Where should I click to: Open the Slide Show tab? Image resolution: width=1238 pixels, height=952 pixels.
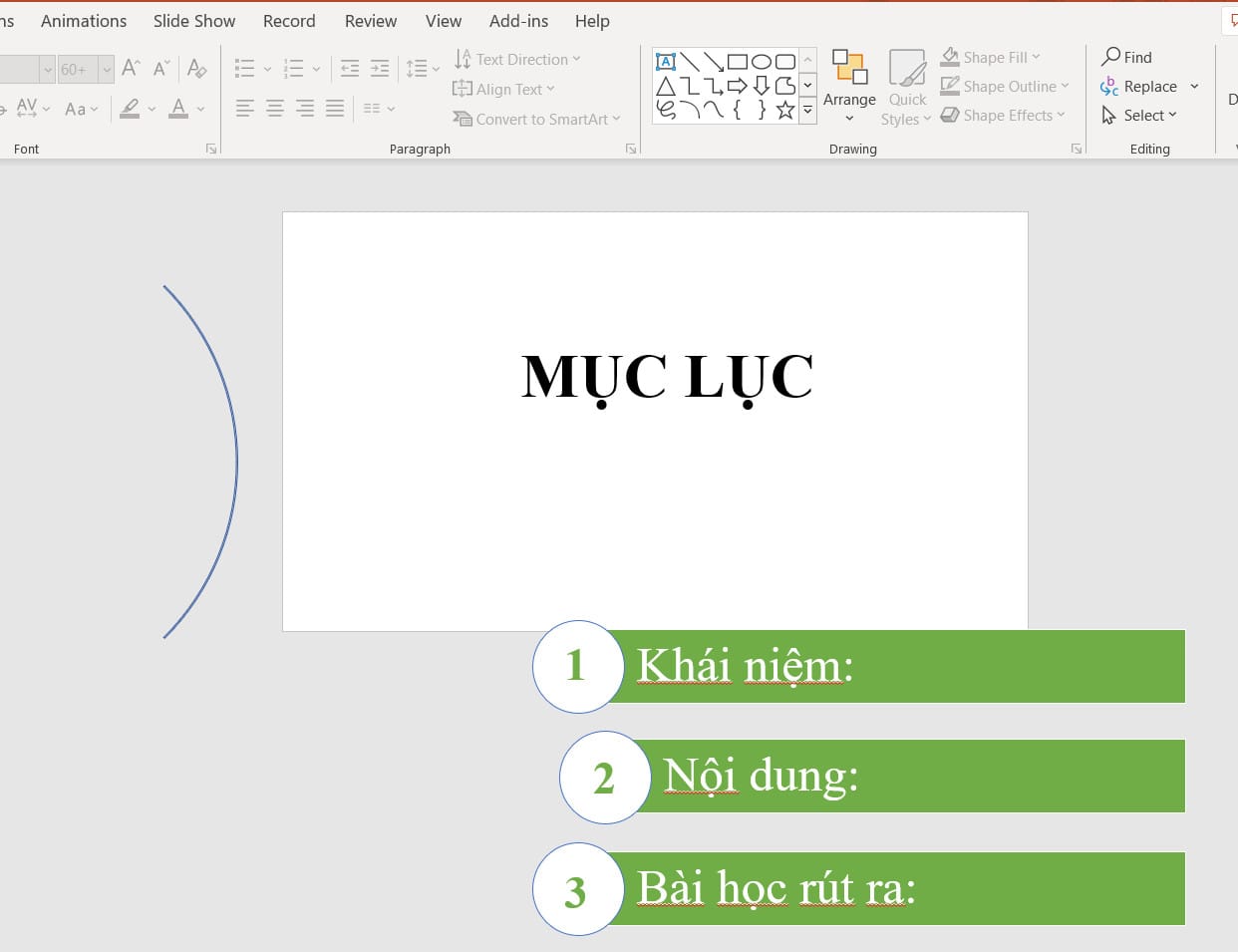(x=194, y=21)
